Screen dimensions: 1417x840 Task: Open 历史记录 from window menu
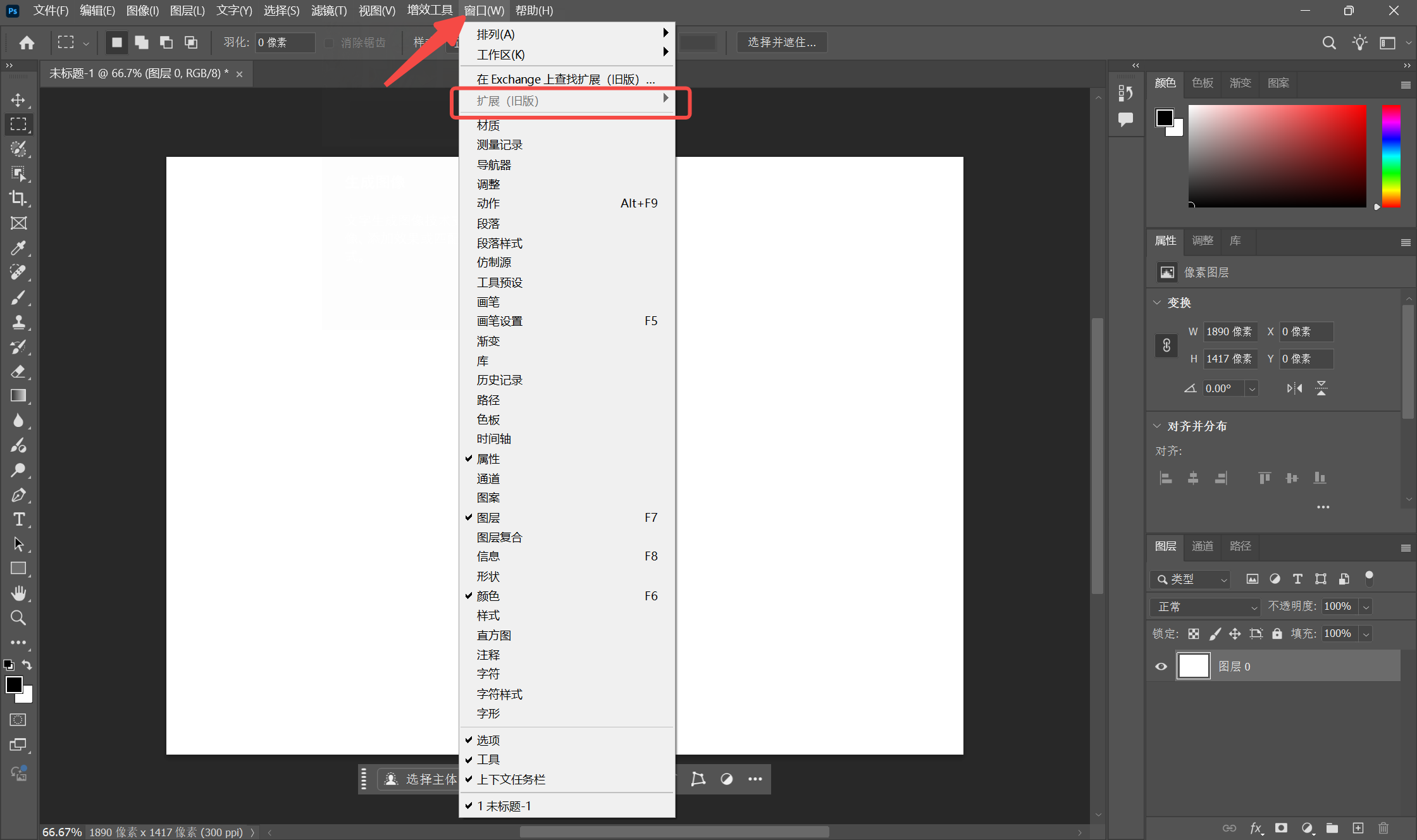[x=500, y=380]
